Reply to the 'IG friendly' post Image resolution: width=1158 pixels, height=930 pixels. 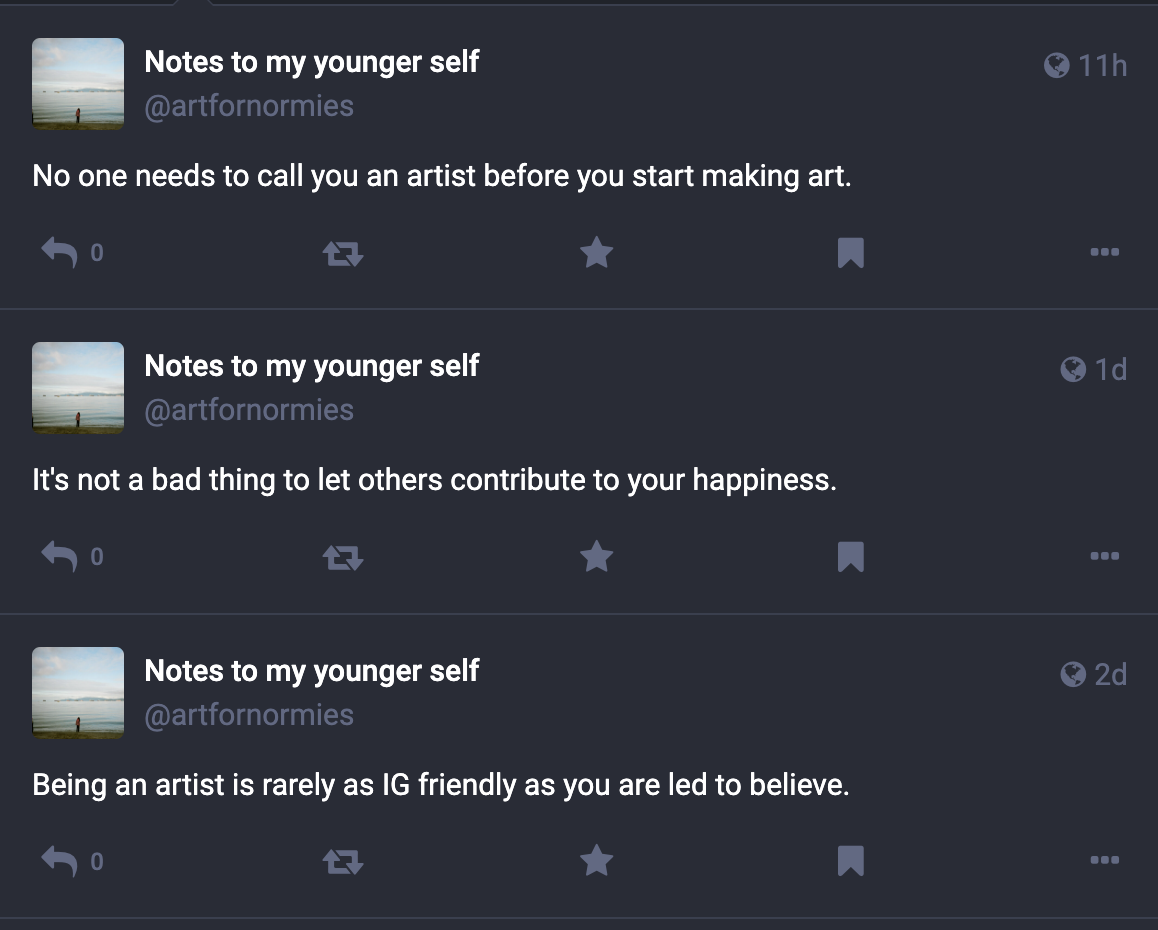coord(60,860)
